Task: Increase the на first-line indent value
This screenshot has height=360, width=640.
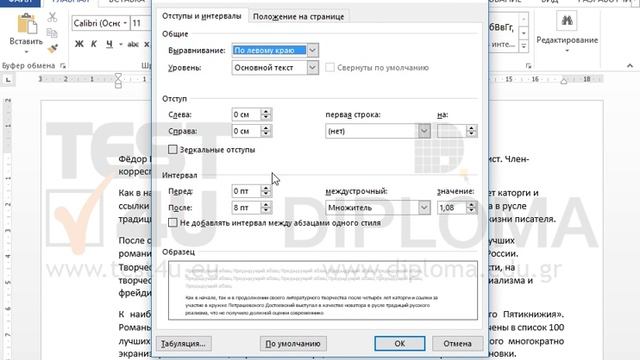Action: [x=472, y=128]
